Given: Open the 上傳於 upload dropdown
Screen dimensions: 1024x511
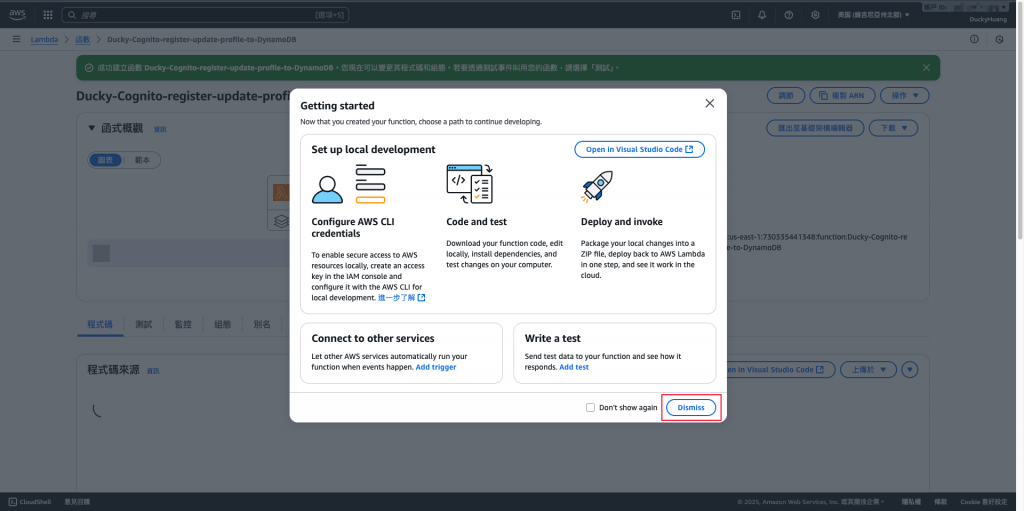Looking at the screenshot, I should tap(868, 370).
